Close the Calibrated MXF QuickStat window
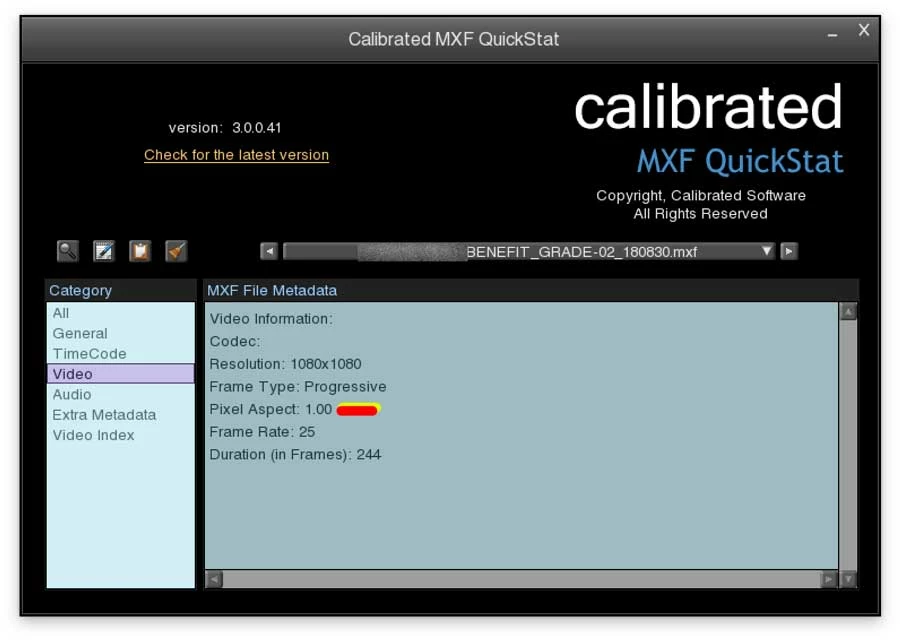900x640 pixels. (x=864, y=30)
